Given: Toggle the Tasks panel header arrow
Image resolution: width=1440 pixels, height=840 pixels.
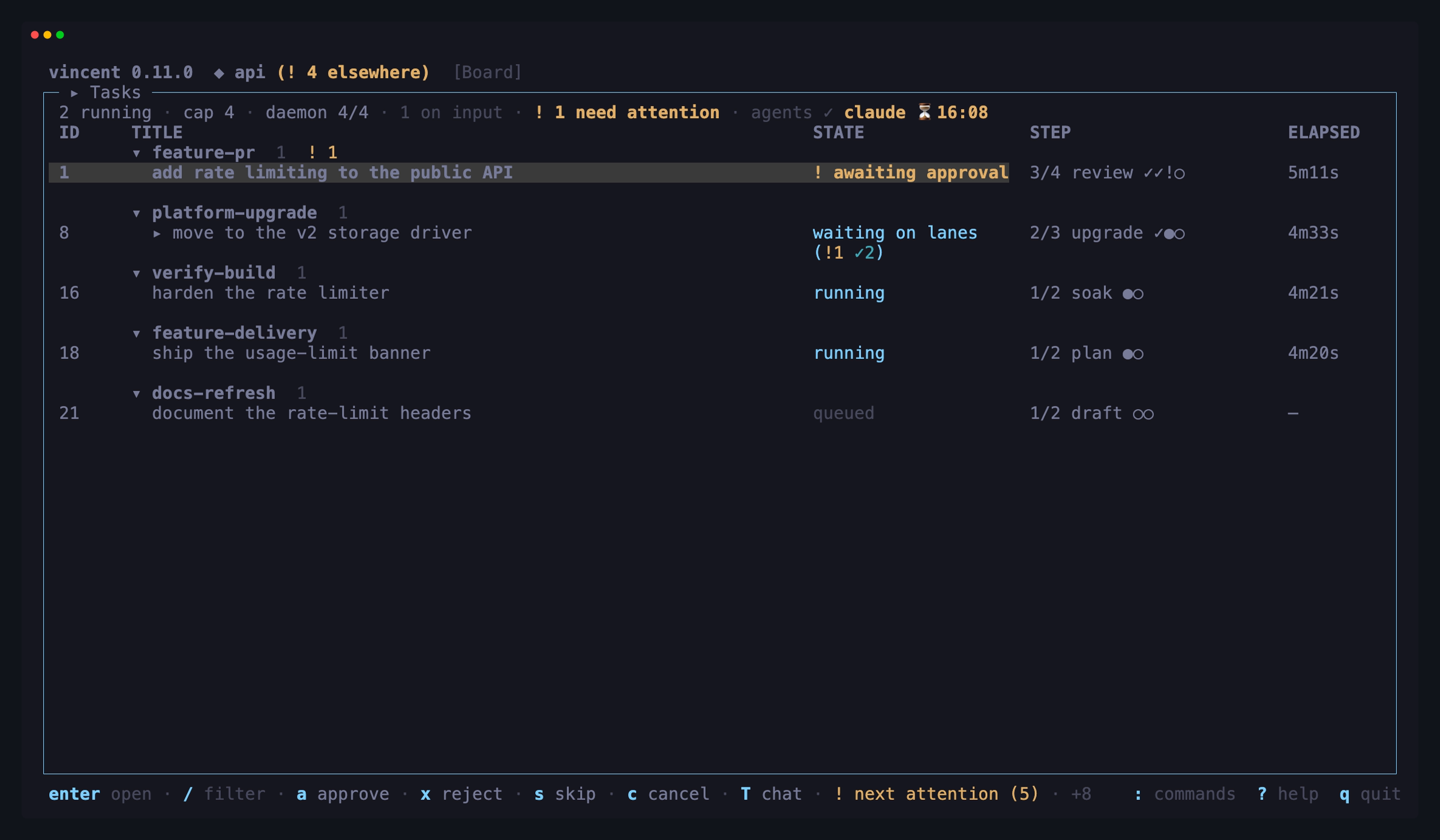Looking at the screenshot, I should pos(74,93).
